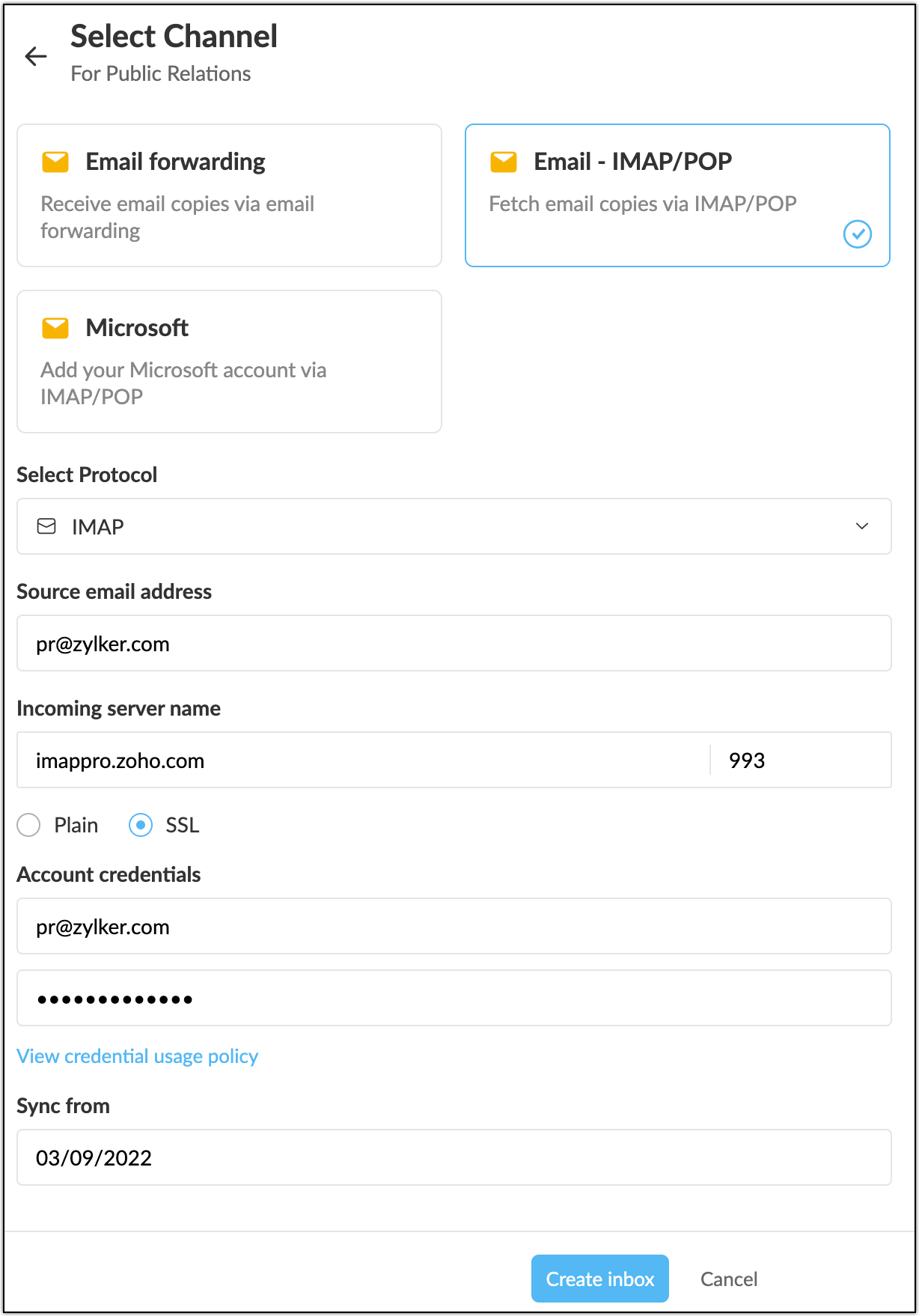
Task: Click the incoming server name field
Action: pos(367,760)
